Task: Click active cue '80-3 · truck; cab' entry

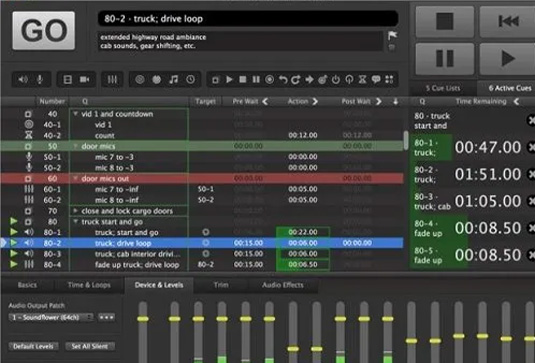Action: [472, 201]
